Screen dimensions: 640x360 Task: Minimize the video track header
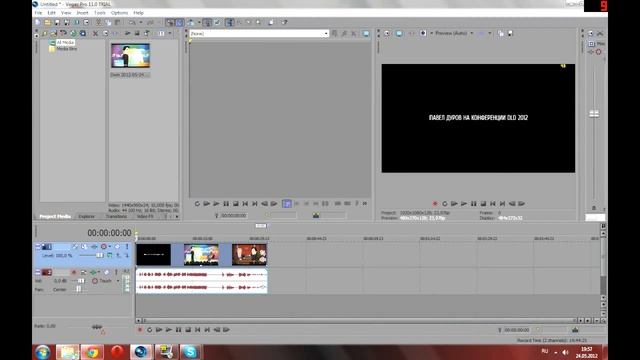(x=38, y=247)
